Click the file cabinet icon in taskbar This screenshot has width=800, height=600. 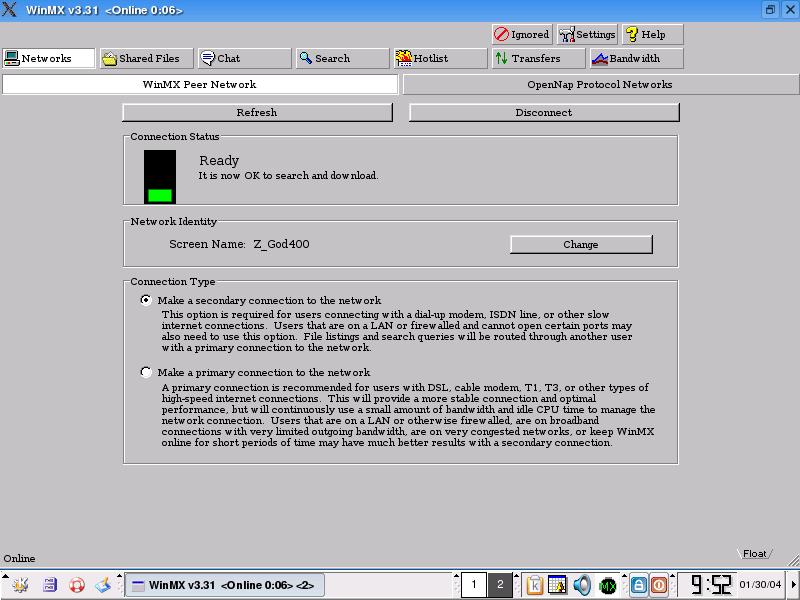point(49,585)
